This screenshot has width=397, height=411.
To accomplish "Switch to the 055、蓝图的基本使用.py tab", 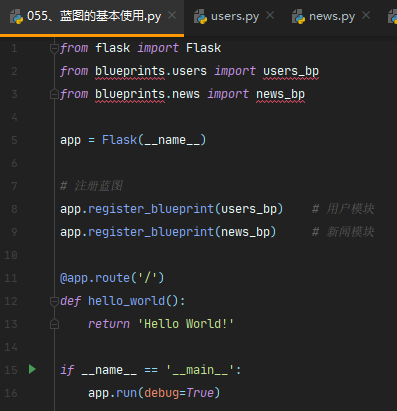I will pos(92,16).
